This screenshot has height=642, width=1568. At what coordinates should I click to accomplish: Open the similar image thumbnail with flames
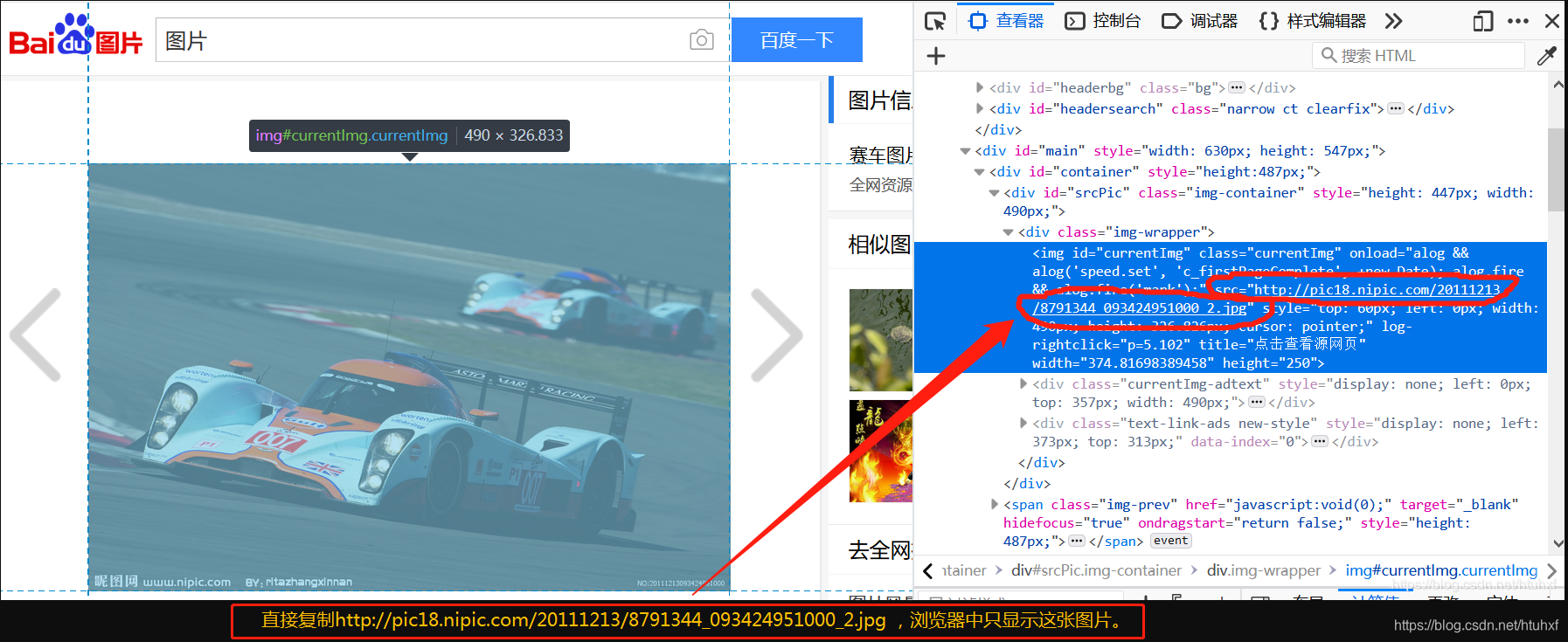(881, 452)
